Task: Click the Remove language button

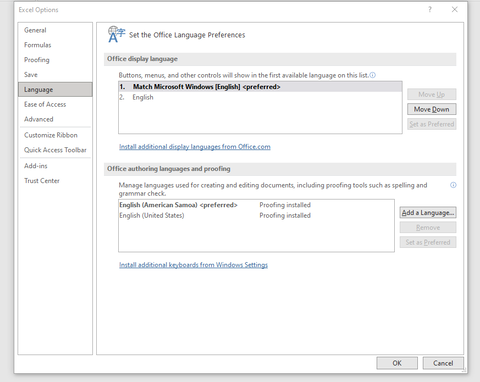Action: 428,227
